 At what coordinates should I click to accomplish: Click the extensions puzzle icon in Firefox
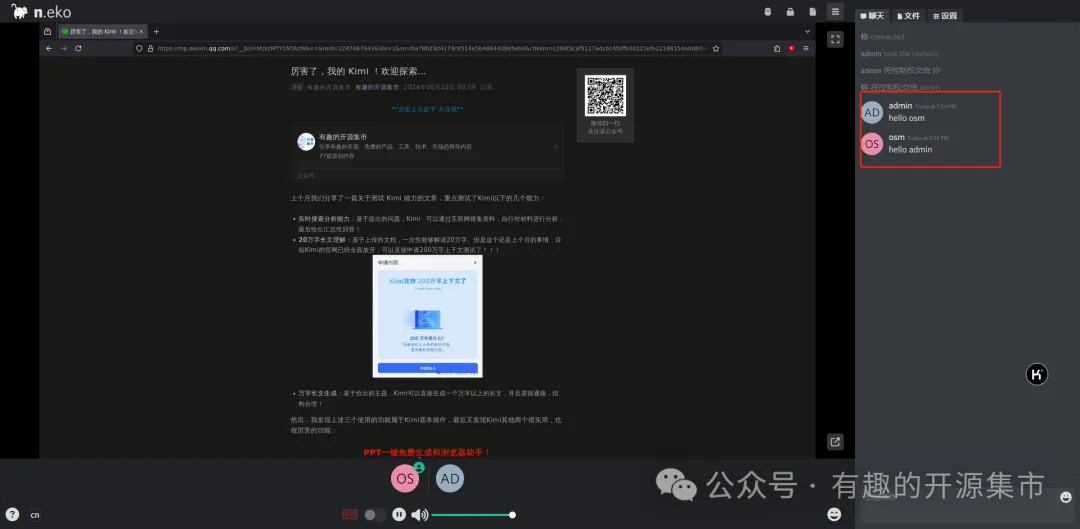click(777, 48)
